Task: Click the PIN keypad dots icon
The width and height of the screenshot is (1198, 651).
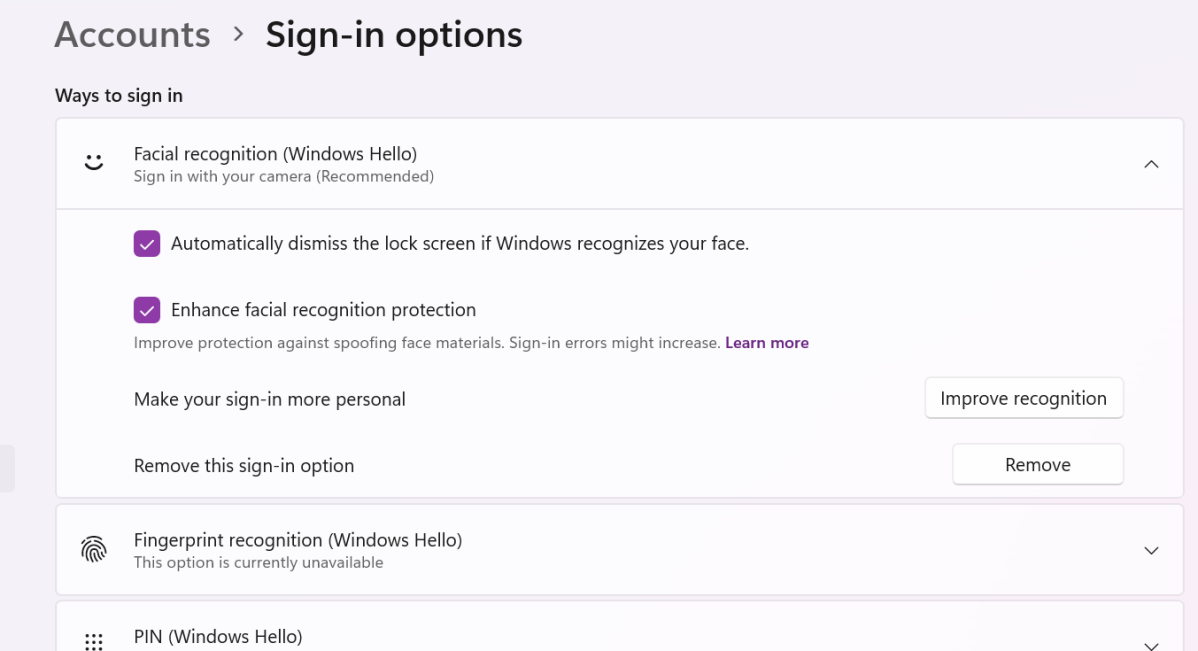Action: [94, 641]
